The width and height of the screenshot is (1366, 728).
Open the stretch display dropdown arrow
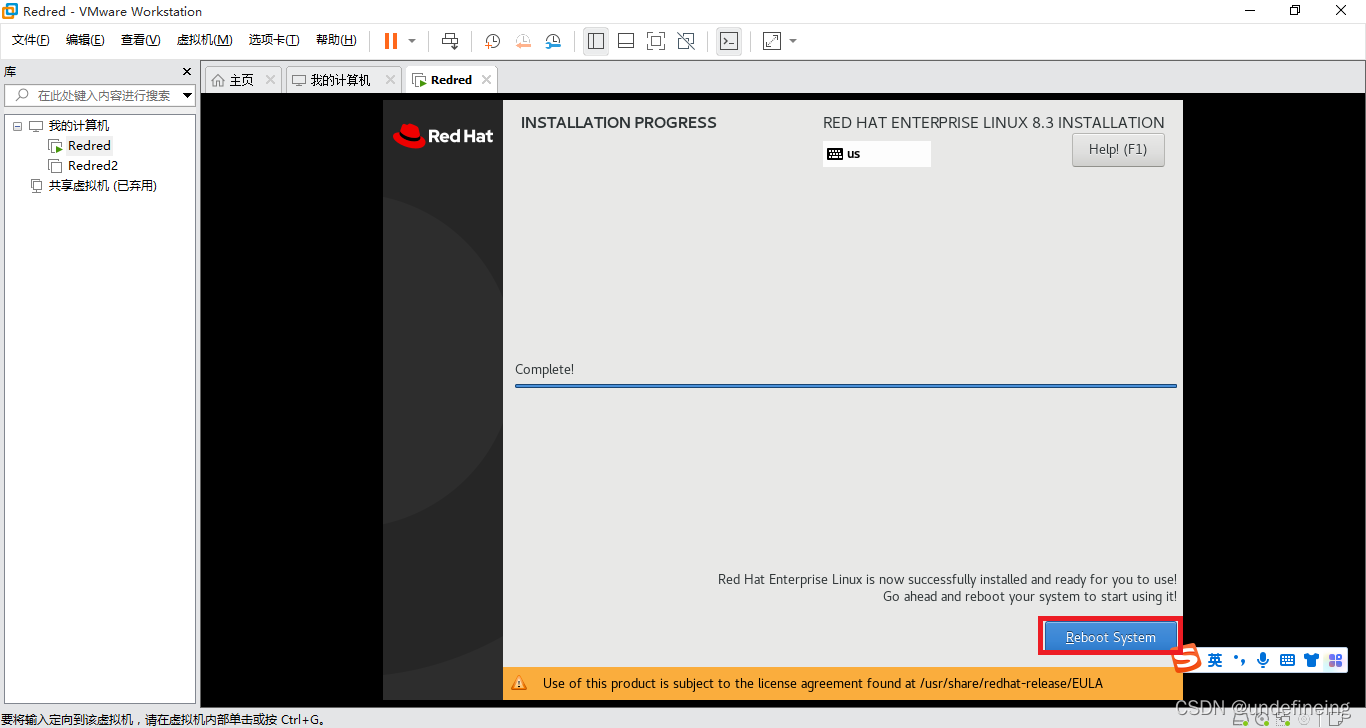[x=793, y=41]
